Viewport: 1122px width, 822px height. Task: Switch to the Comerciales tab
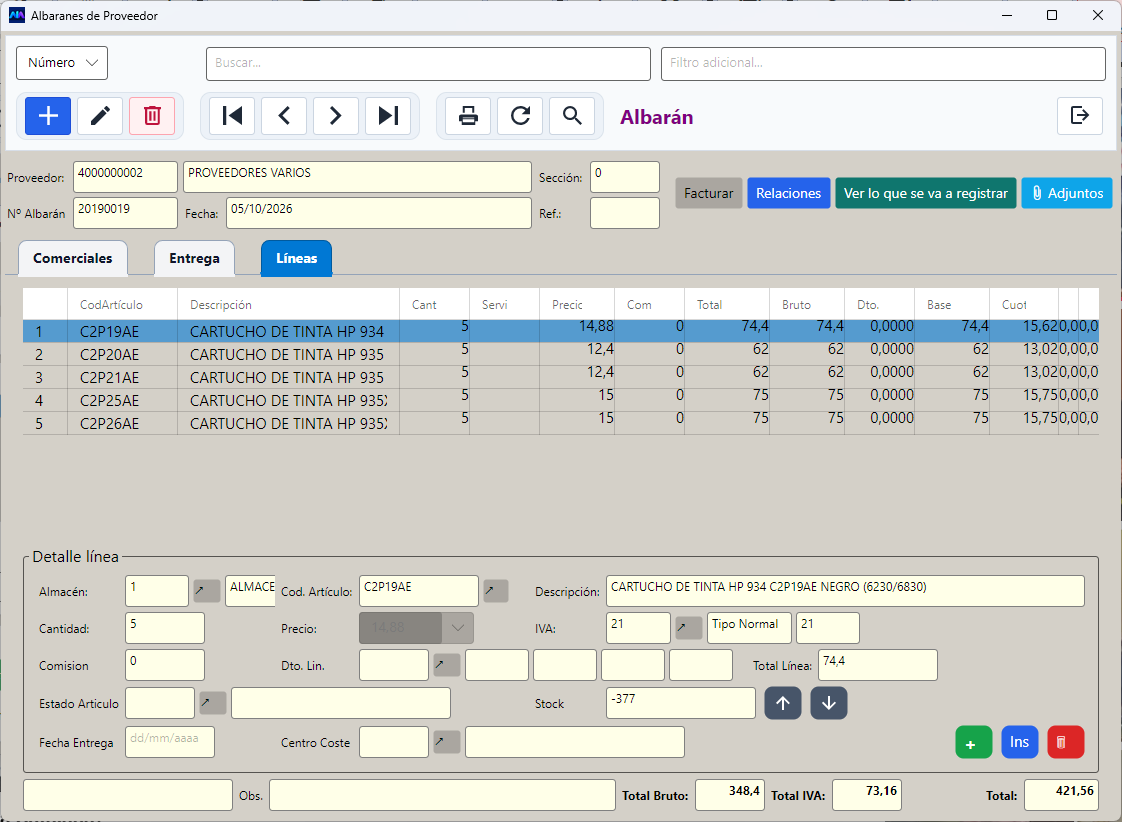73,258
